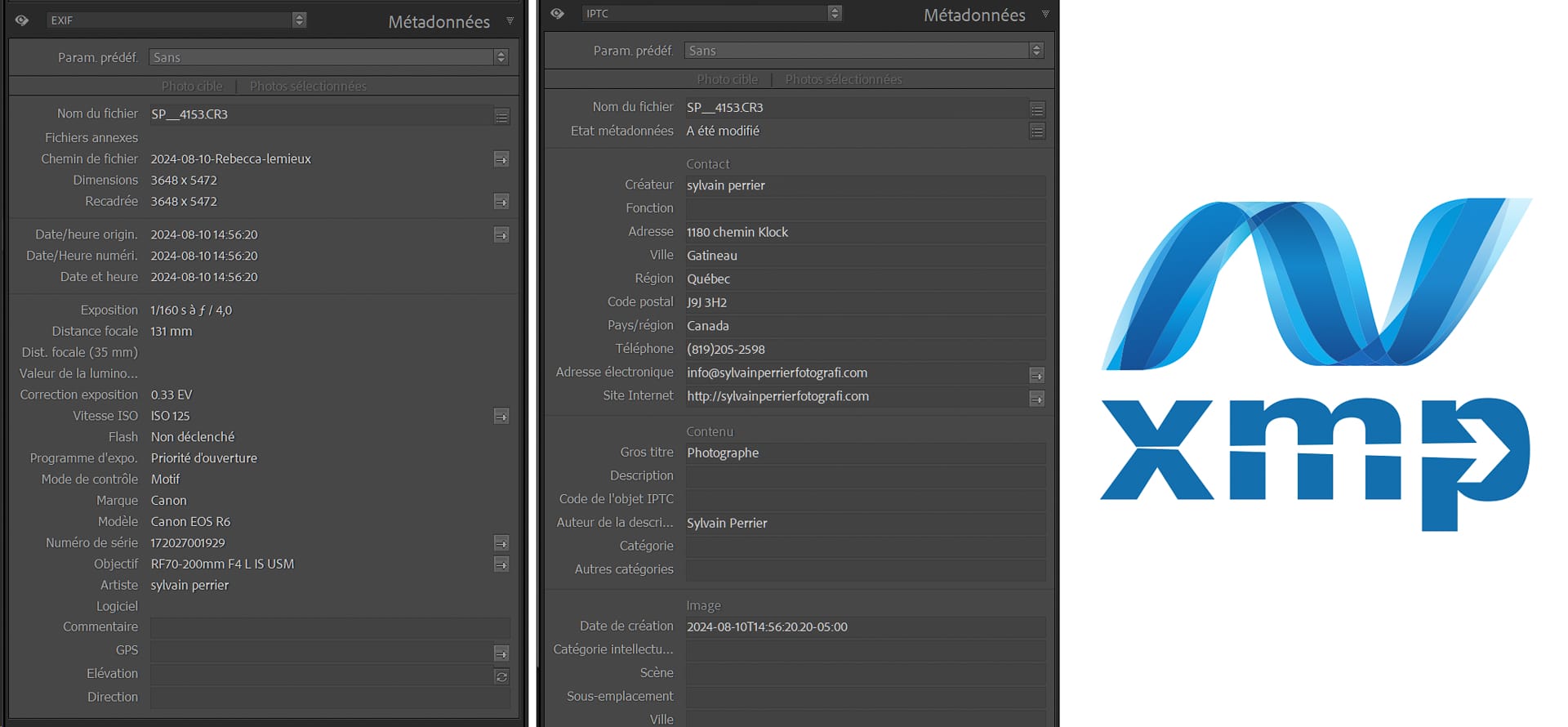
Task: Click the list icon beside Etat métadonnées
Action: coord(1036,132)
